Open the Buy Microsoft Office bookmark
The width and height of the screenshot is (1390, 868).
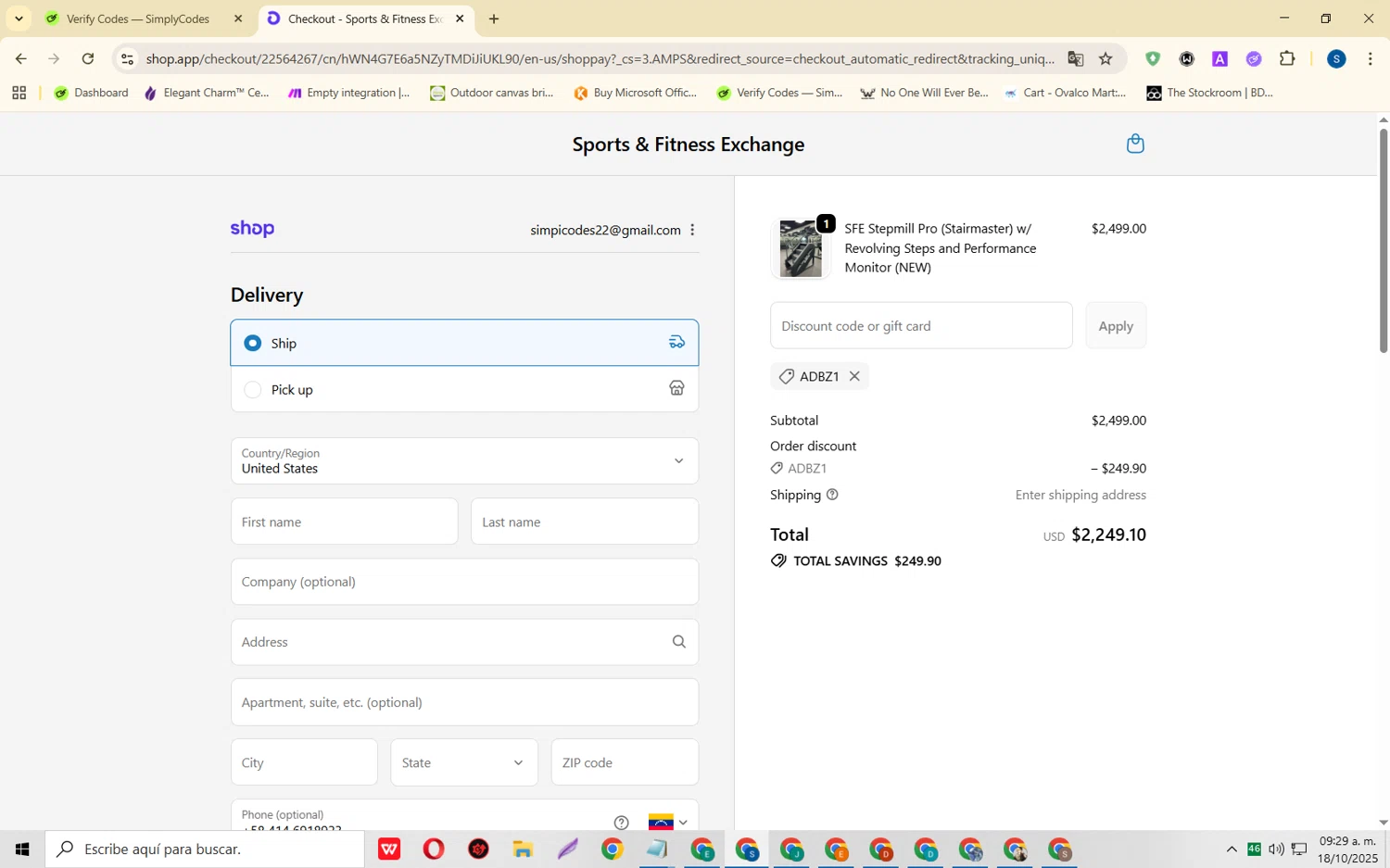tap(636, 93)
